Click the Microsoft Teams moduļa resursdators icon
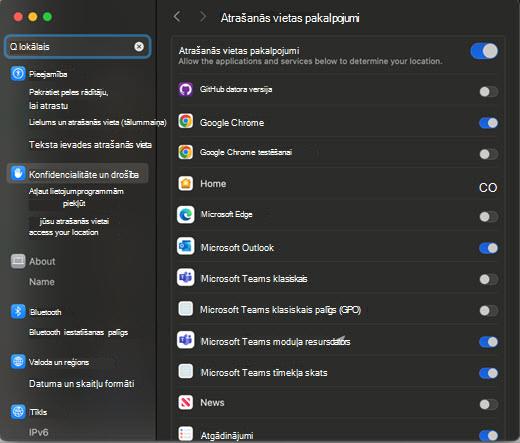 pyautogui.click(x=185, y=340)
